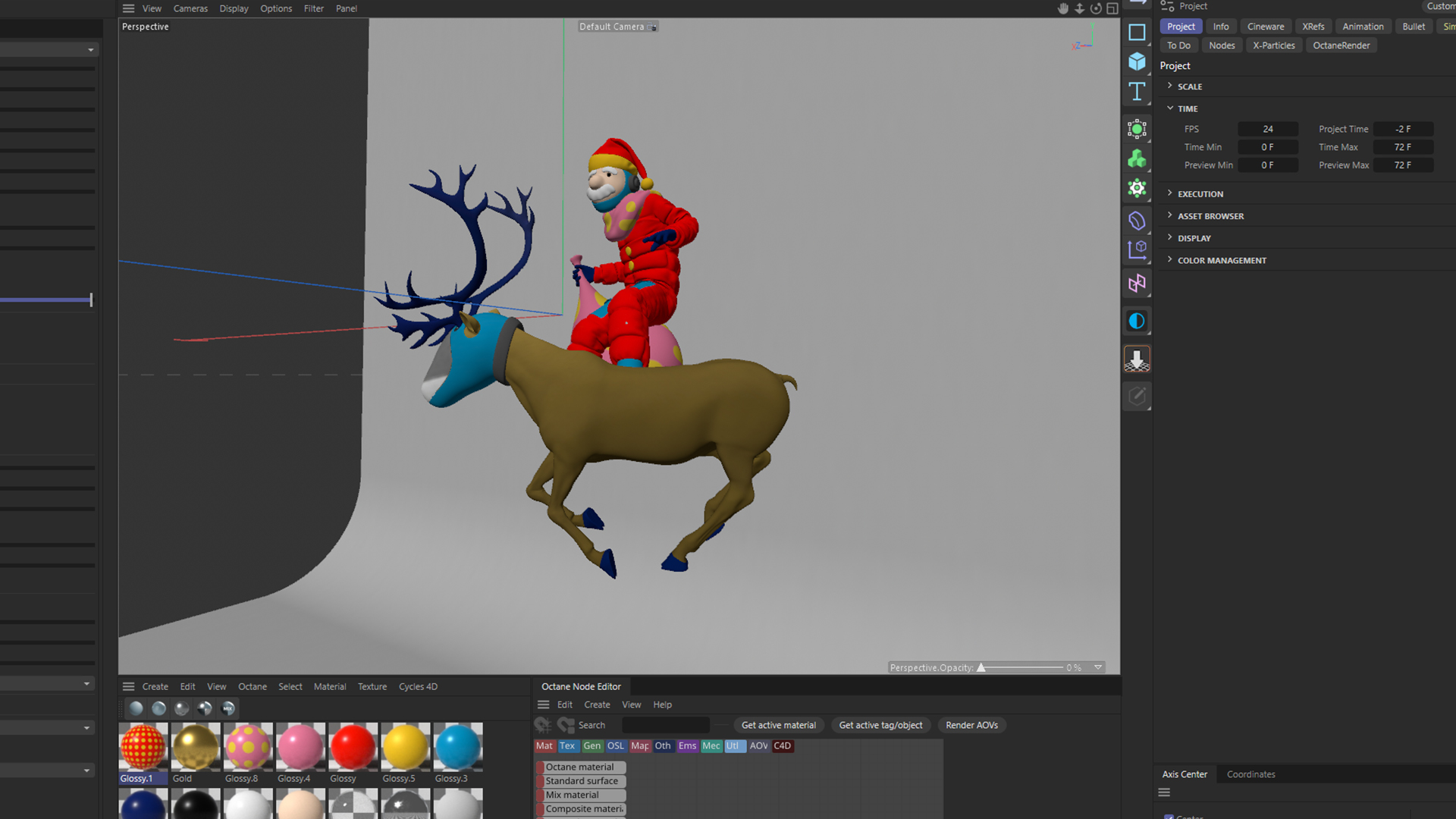The width and height of the screenshot is (1456, 819).
Task: Select the Cube primitive tool icon
Action: [1136, 61]
